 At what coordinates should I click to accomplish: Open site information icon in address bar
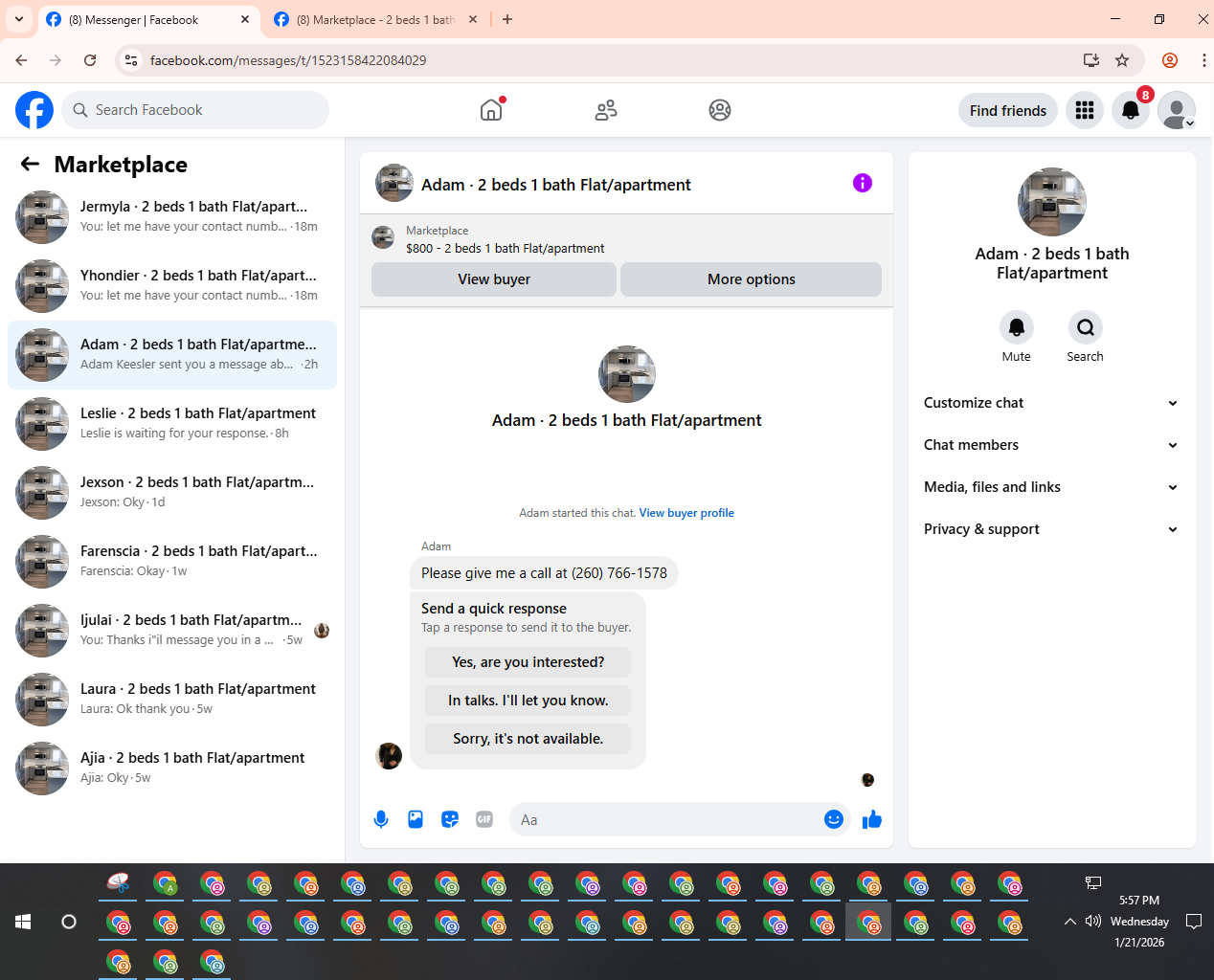pos(131,60)
